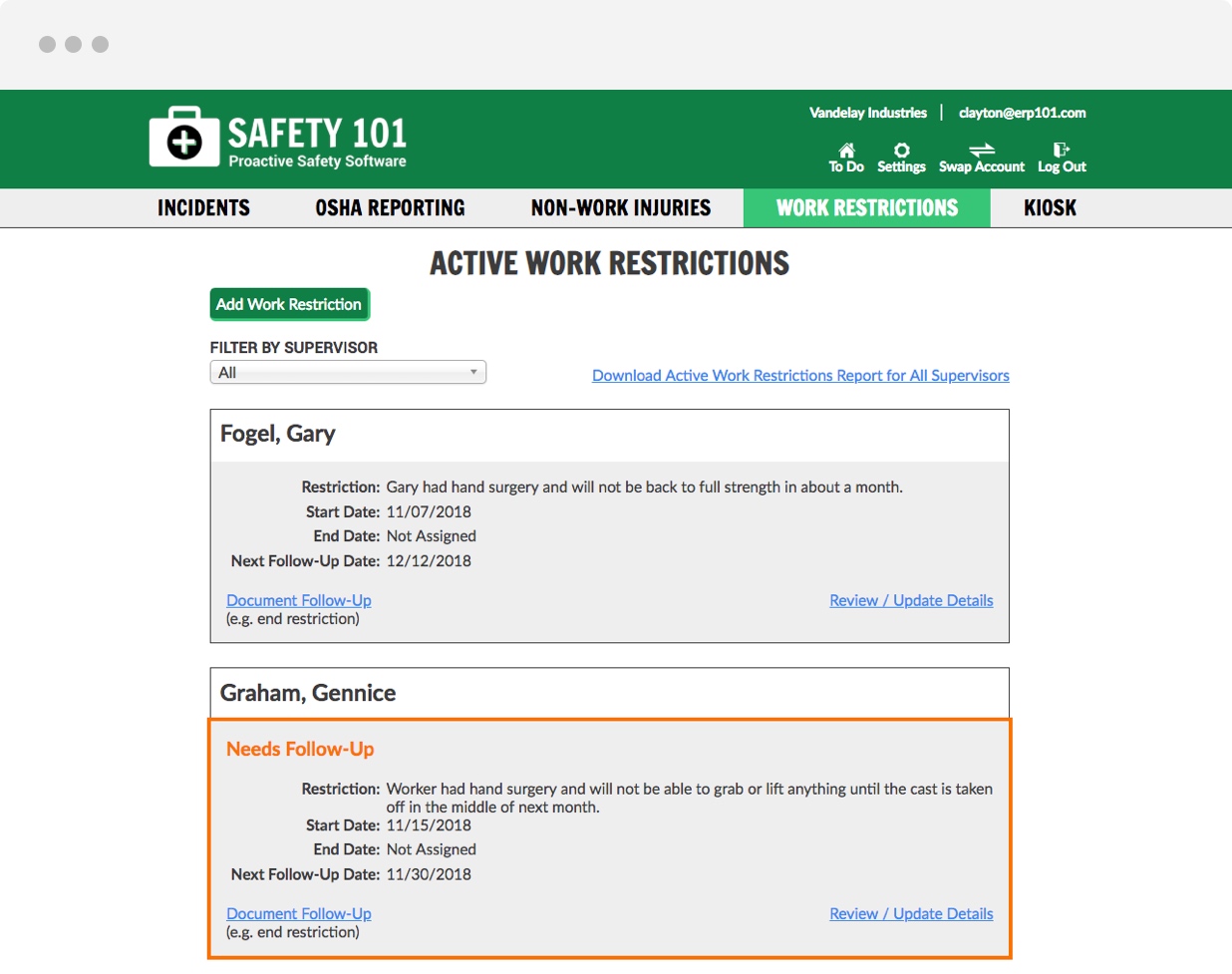The image size is (1232, 974).
Task: Click the Vandelay Industries company name
Action: (x=868, y=113)
